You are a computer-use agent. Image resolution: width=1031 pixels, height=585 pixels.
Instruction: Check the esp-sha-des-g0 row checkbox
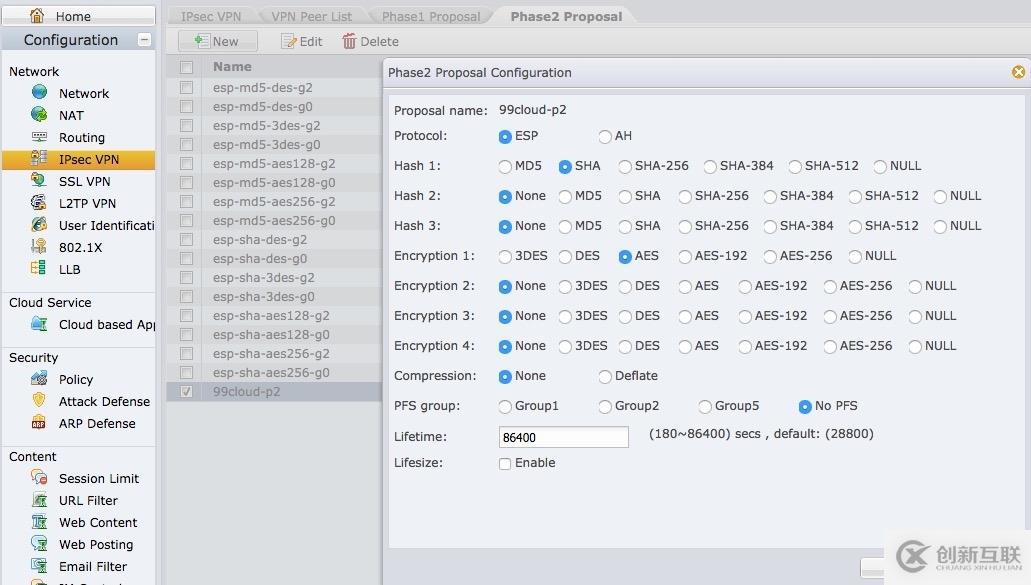pos(187,258)
